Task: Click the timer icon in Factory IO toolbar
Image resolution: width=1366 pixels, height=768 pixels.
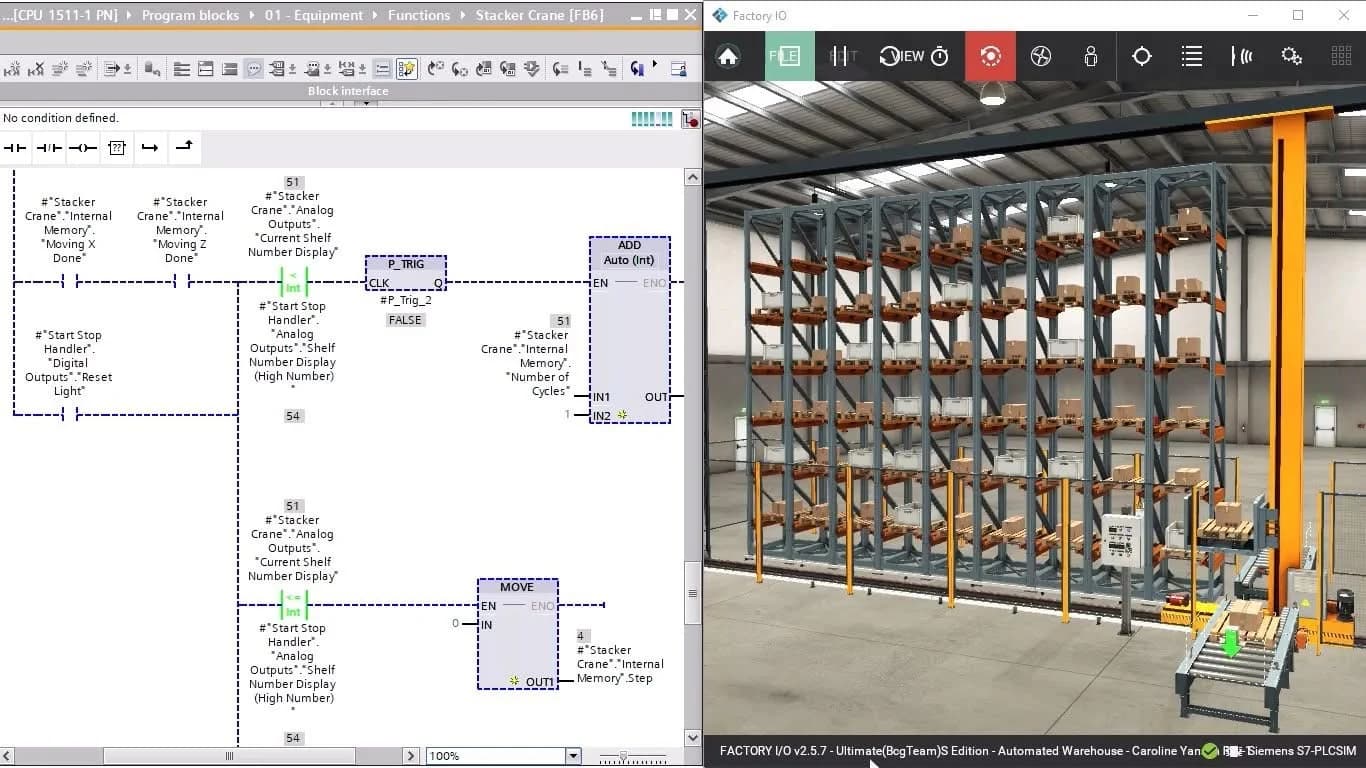Action: click(940, 57)
